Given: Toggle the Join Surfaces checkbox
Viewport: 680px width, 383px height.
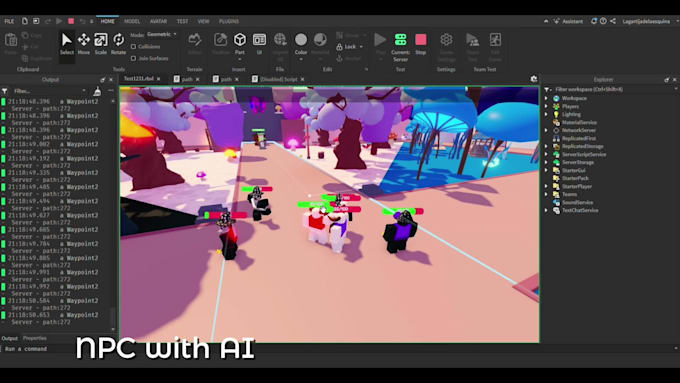Looking at the screenshot, I should click(x=134, y=58).
